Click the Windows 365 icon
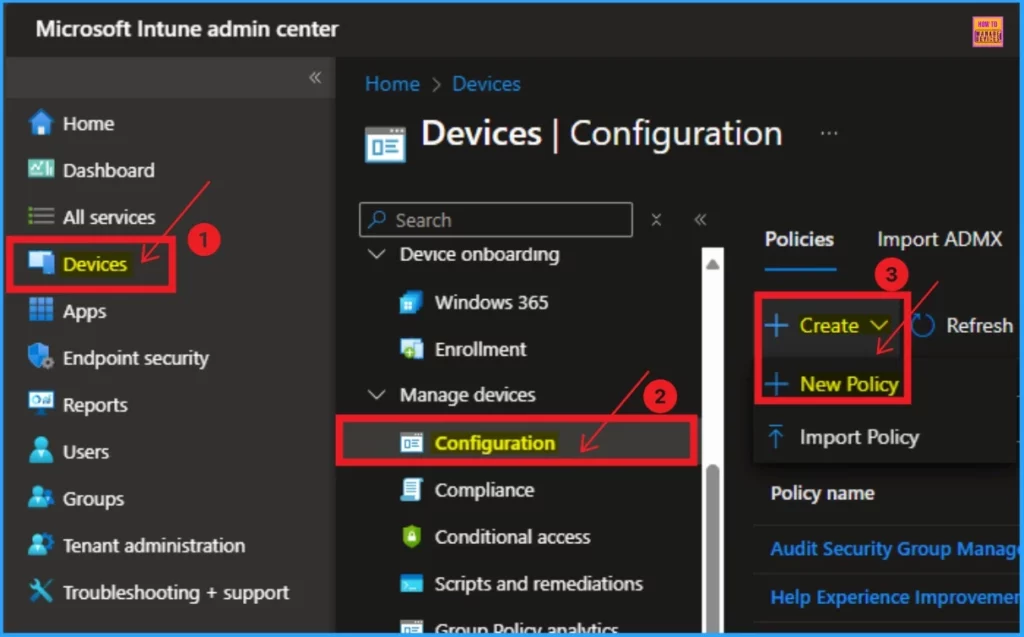This screenshot has height=637, width=1024. pos(411,302)
